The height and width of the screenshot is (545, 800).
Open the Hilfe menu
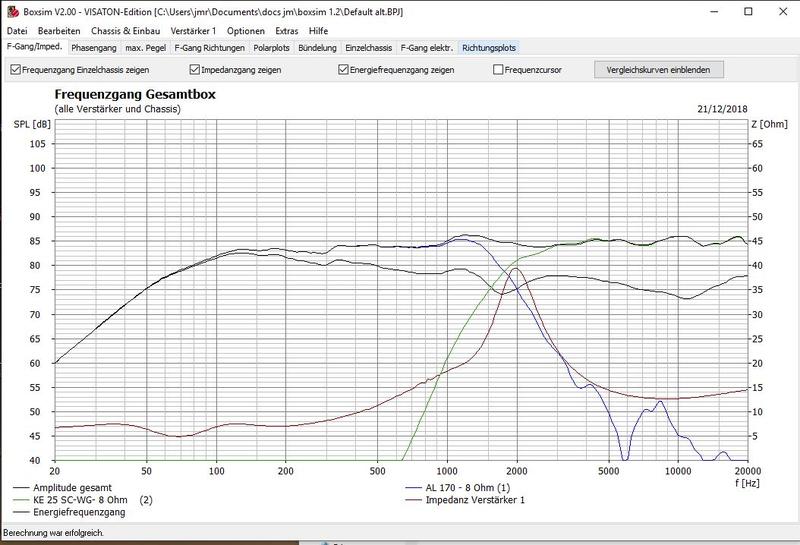[318, 31]
